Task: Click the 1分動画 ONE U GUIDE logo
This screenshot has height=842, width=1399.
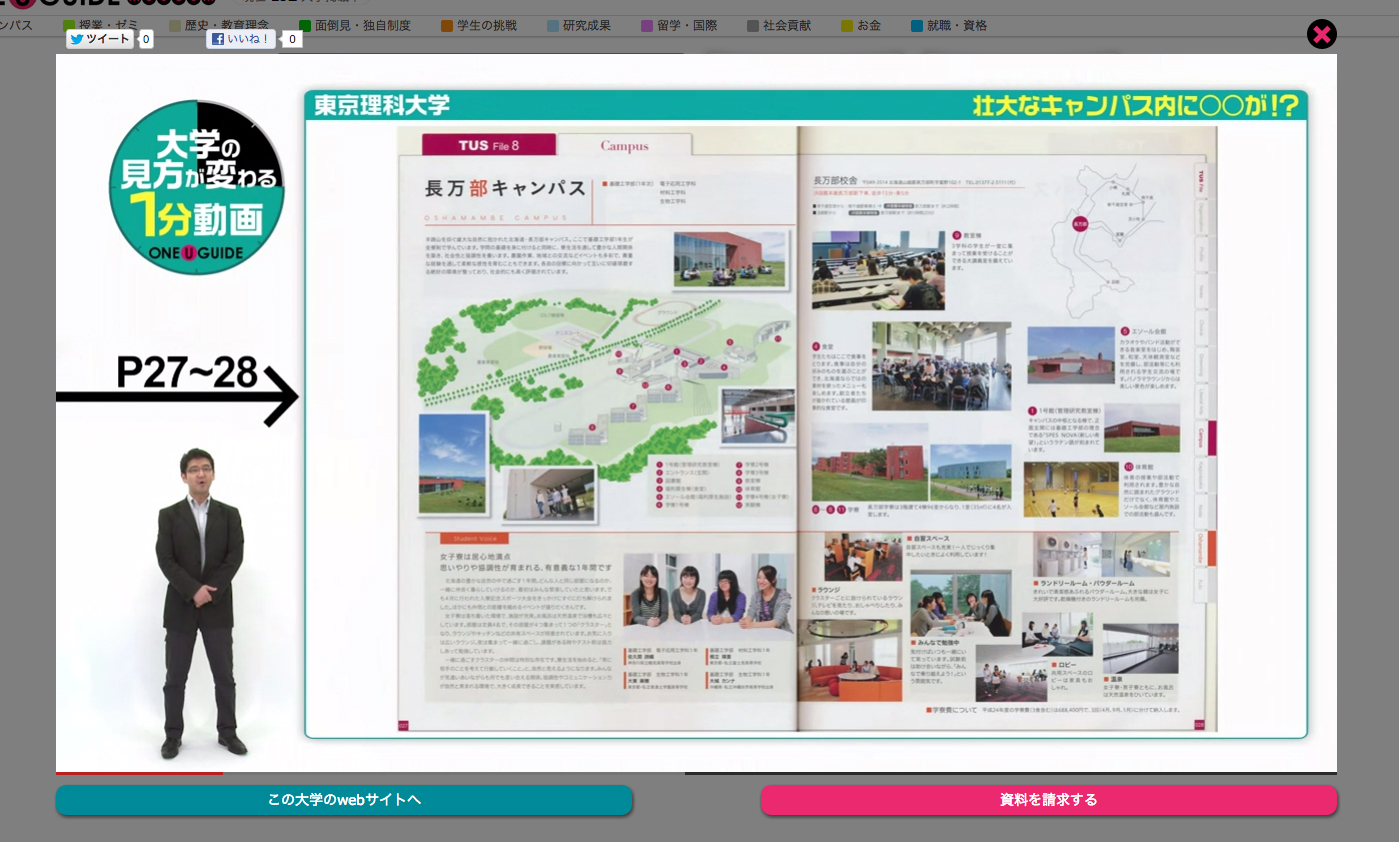Action: pyautogui.click(x=196, y=187)
